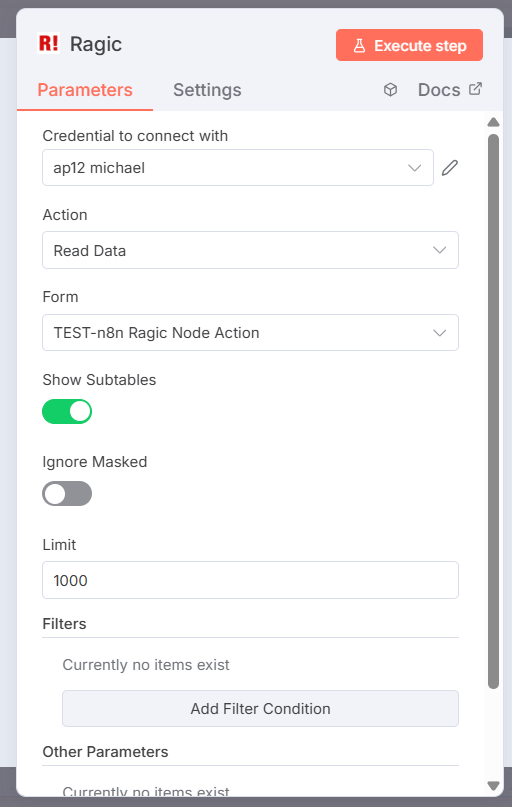Expand the Action dropdown set to Read Data

click(x=250, y=250)
